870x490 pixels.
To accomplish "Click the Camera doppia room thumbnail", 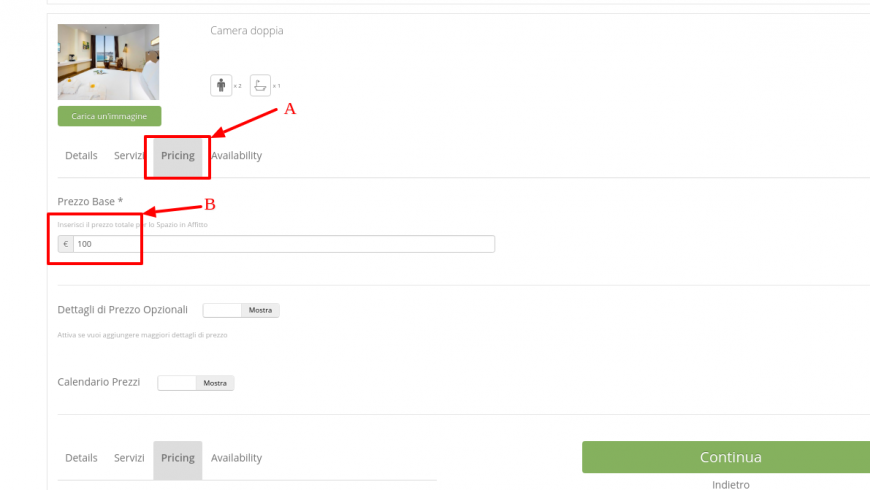I will click(108, 62).
